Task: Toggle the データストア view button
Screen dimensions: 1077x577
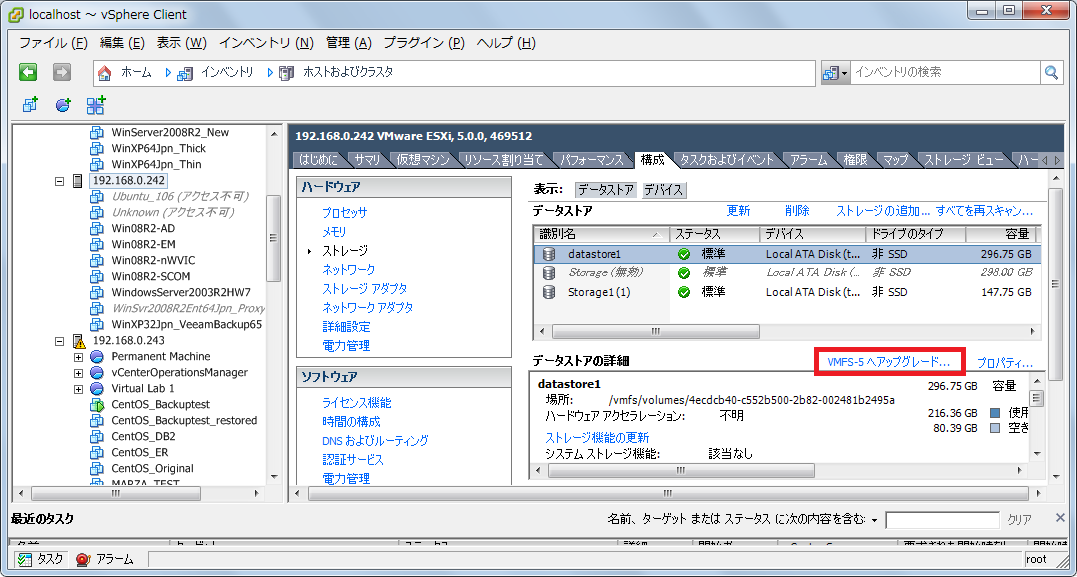Action: 606,190
